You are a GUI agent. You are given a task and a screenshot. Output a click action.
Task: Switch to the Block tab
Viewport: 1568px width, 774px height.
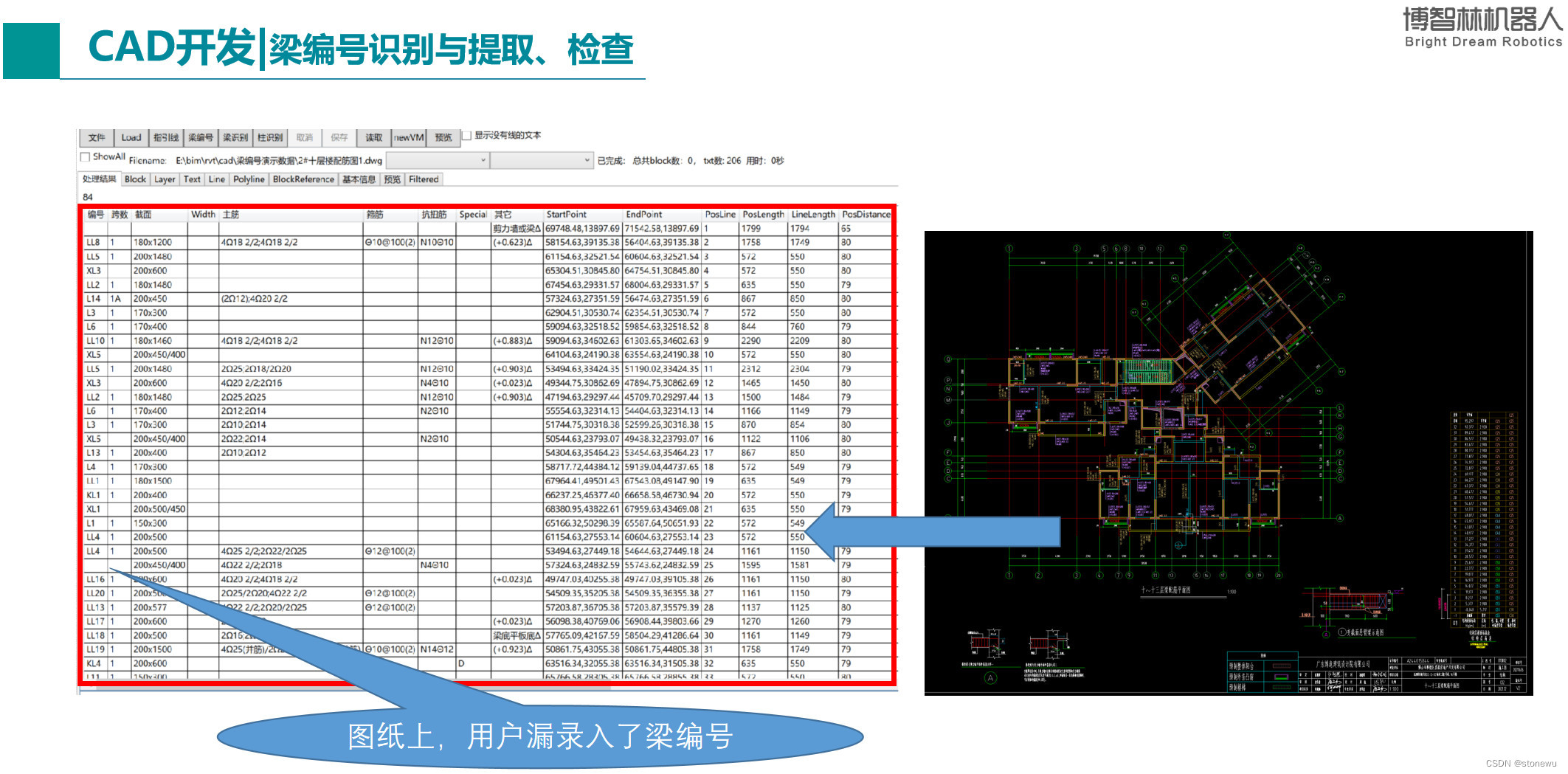point(134,179)
